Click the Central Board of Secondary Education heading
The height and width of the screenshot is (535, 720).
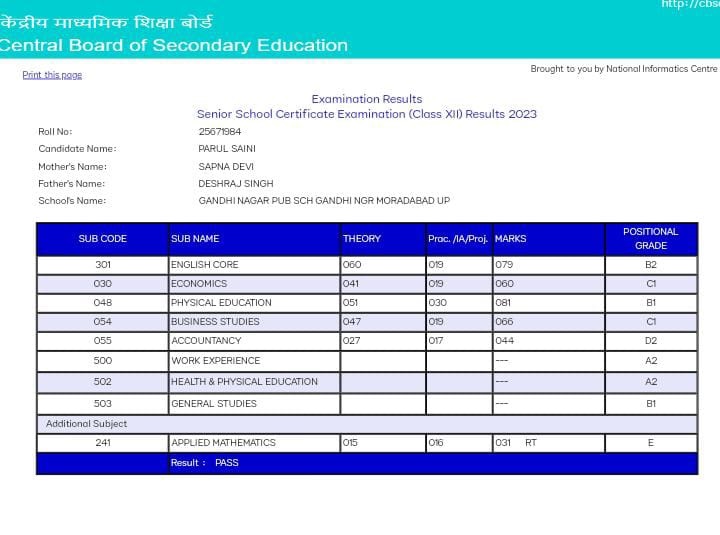coord(174,45)
